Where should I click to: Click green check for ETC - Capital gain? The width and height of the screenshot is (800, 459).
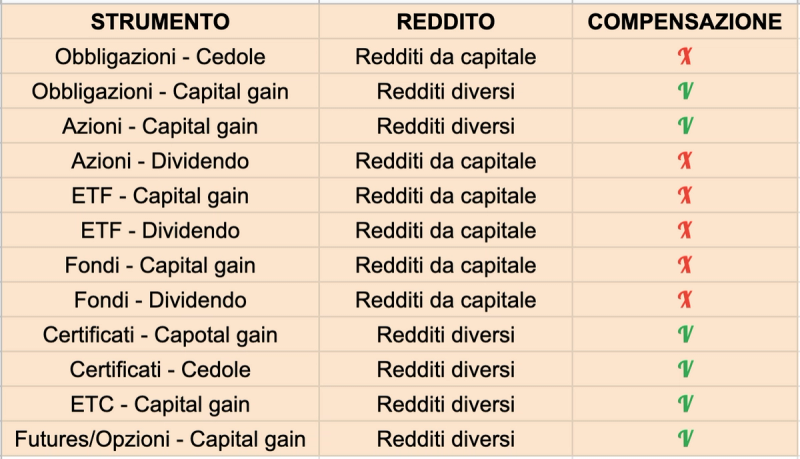685,404
